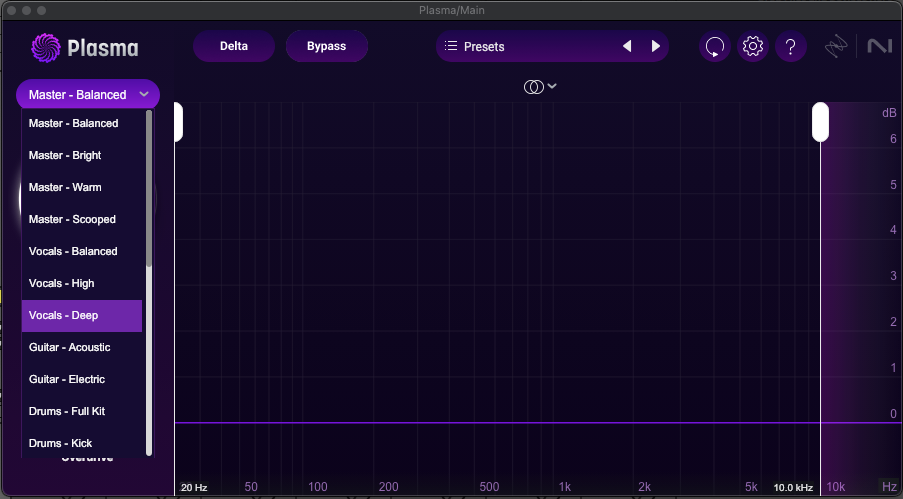Click the Plasma swirl logo icon
Image resolution: width=903 pixels, height=499 pixels.
[45, 47]
